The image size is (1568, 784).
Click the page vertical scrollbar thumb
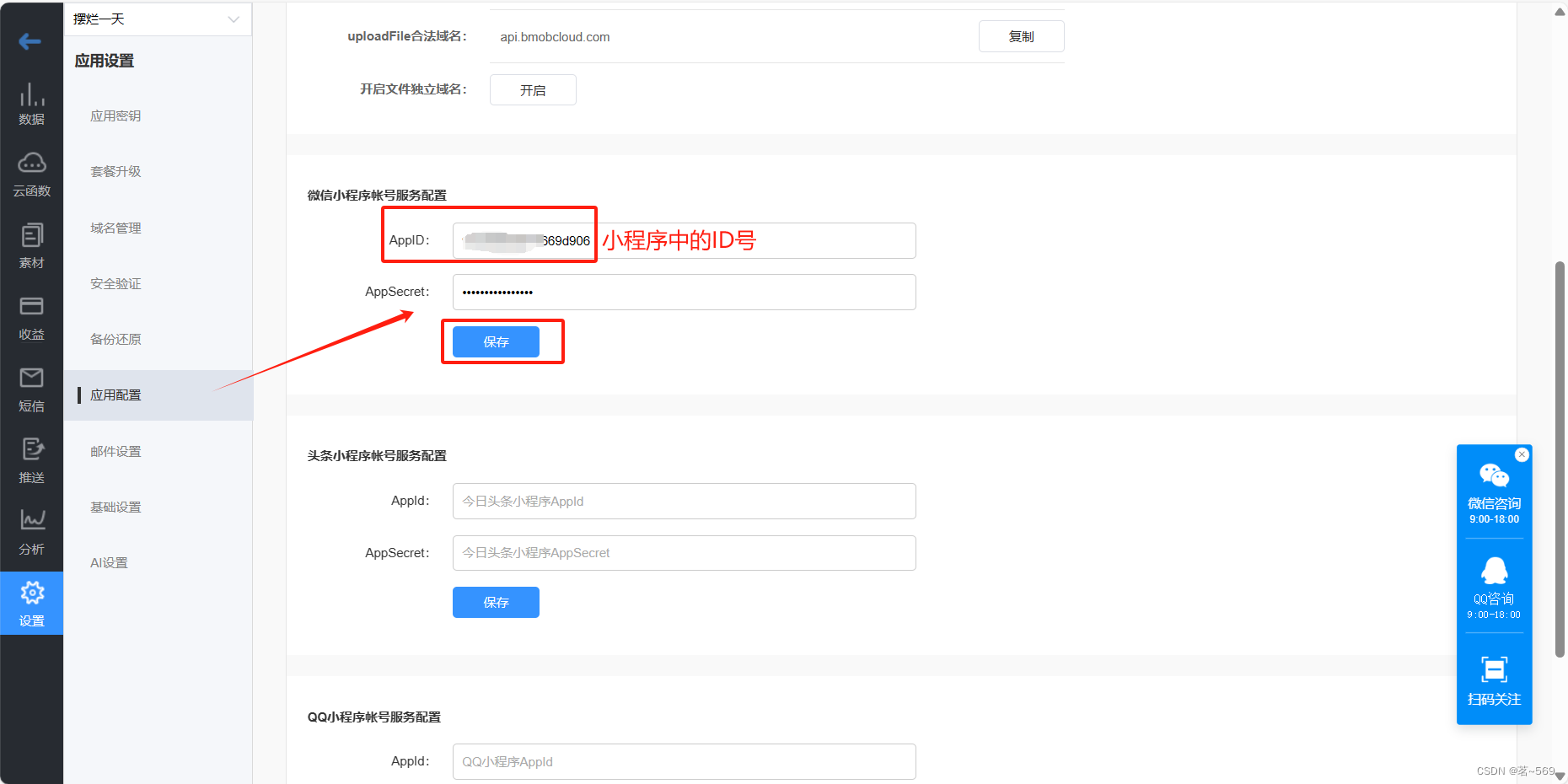[1560, 459]
